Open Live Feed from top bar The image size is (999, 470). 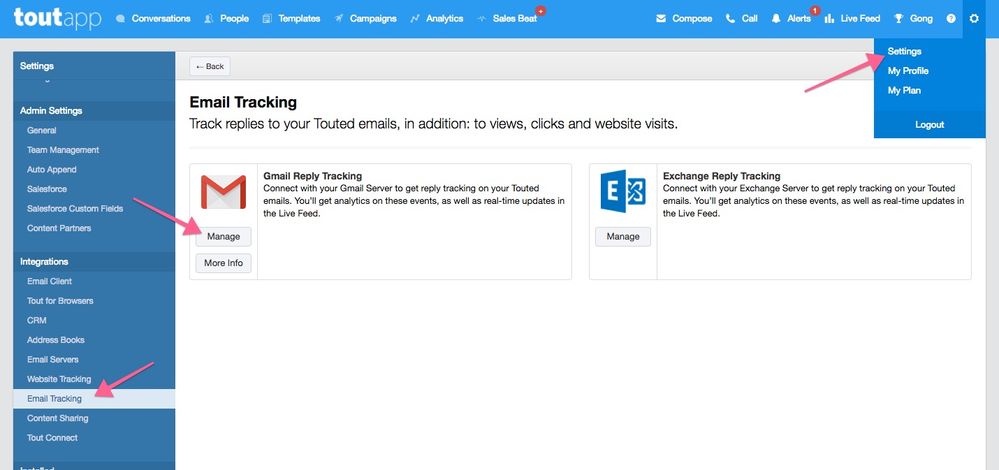tap(852, 18)
